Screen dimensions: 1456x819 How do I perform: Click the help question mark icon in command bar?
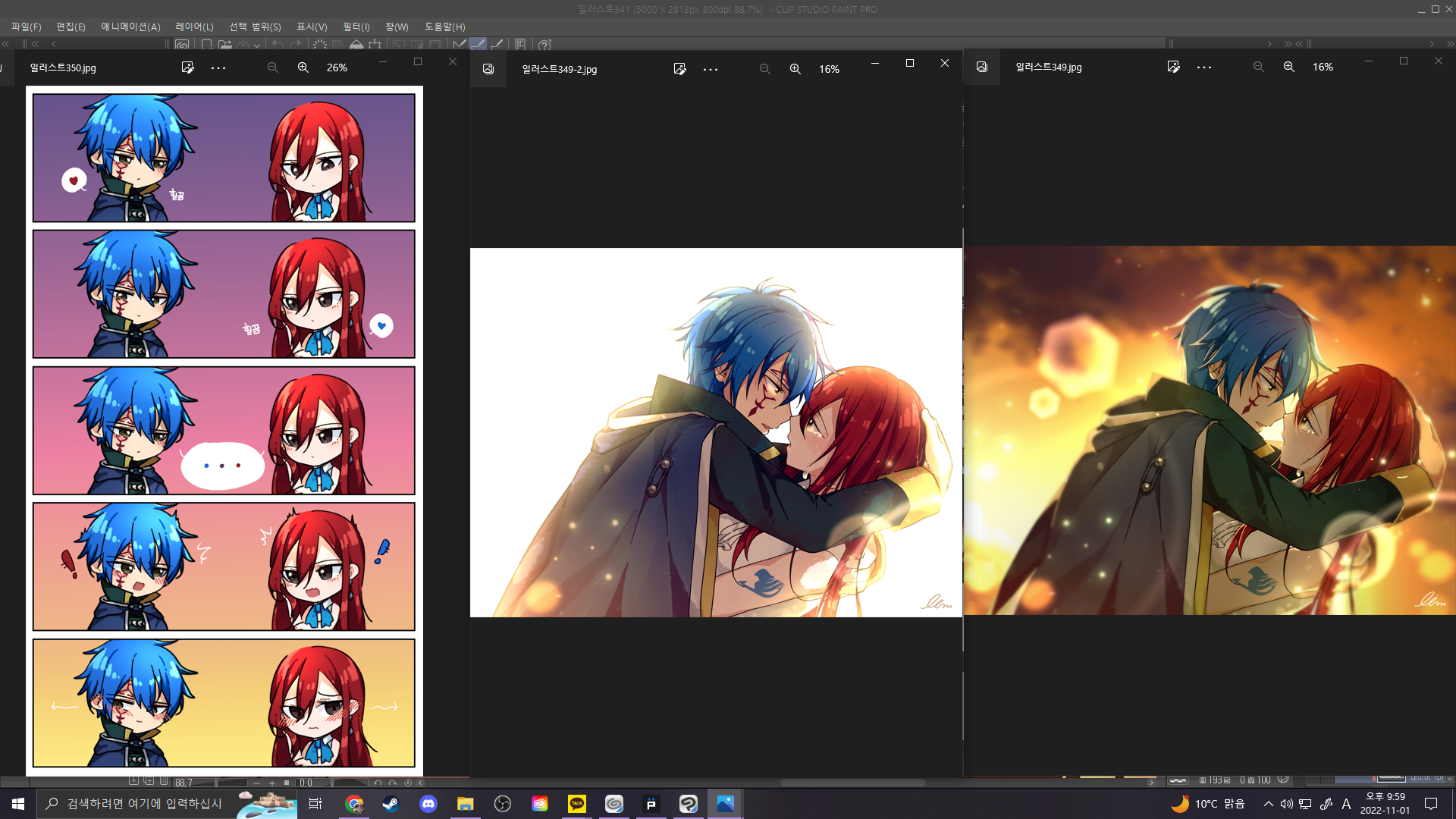[x=544, y=45]
